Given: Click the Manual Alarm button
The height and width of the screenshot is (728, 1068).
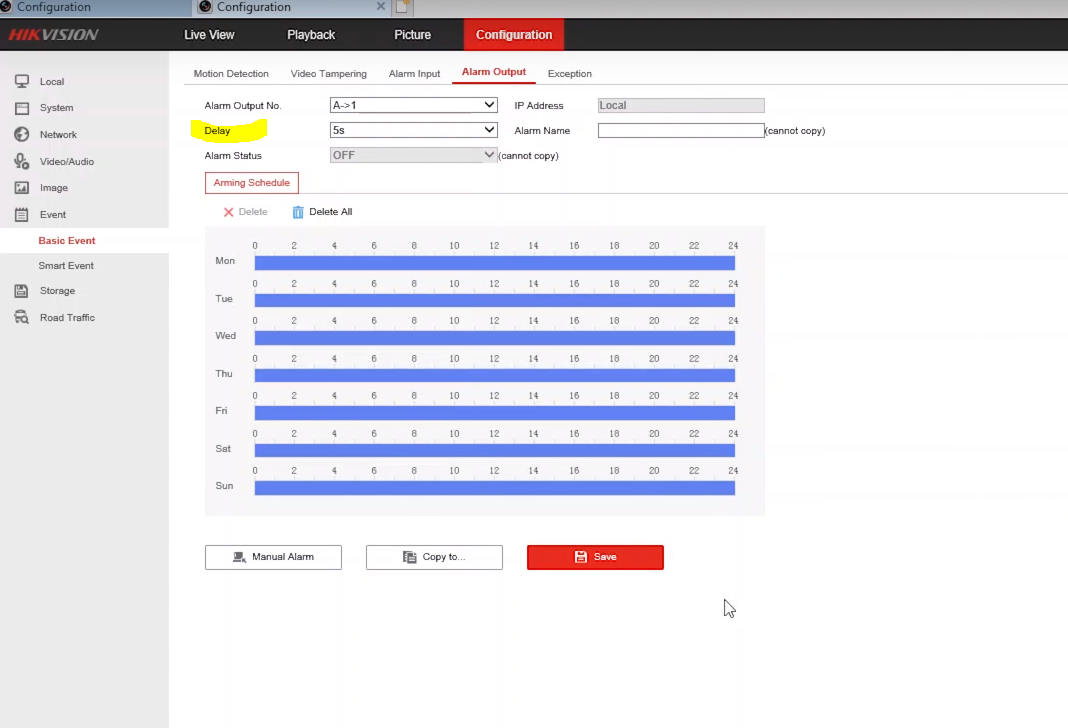Looking at the screenshot, I should pyautogui.click(x=273, y=557).
